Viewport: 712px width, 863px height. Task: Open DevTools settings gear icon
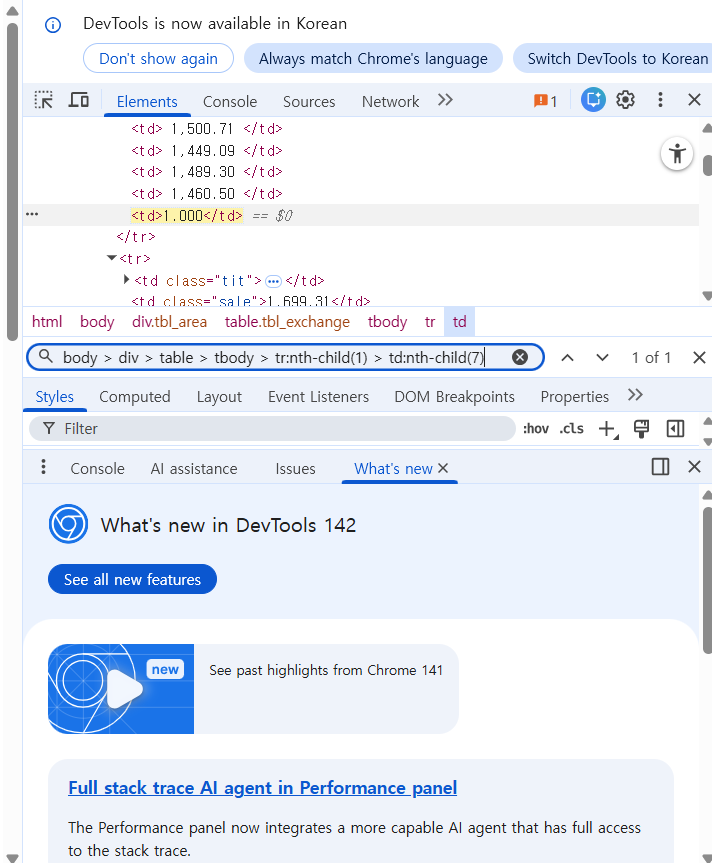(625, 100)
